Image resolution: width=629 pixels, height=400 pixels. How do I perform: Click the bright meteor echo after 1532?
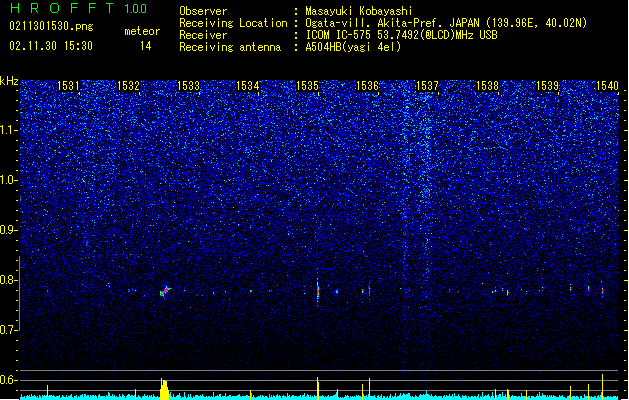click(x=164, y=291)
